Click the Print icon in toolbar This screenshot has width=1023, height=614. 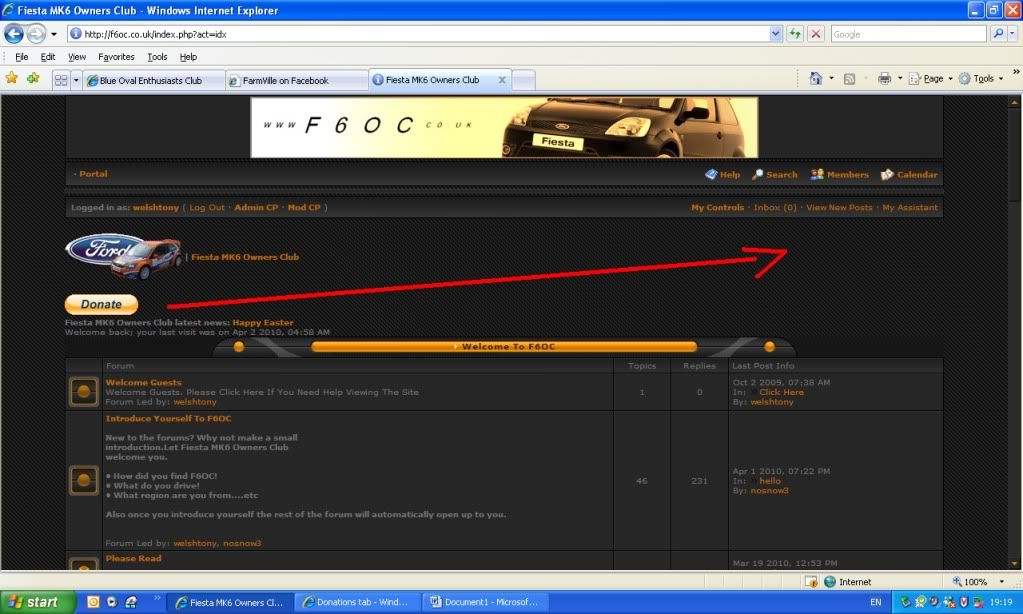884,79
